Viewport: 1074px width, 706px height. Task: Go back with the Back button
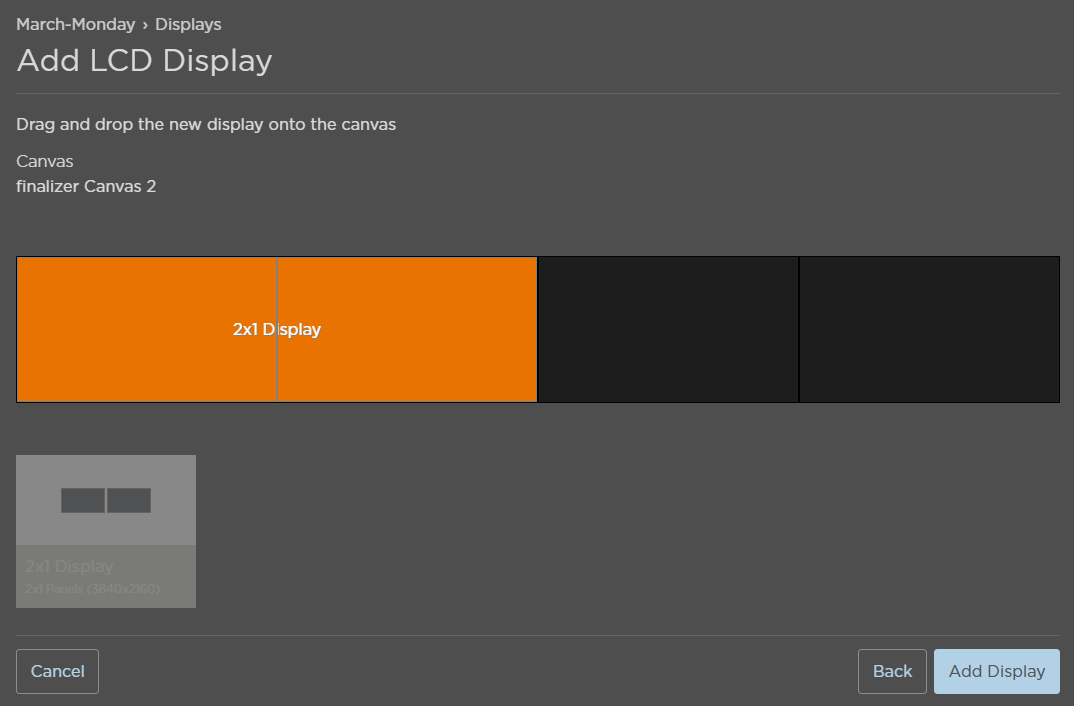(x=892, y=671)
